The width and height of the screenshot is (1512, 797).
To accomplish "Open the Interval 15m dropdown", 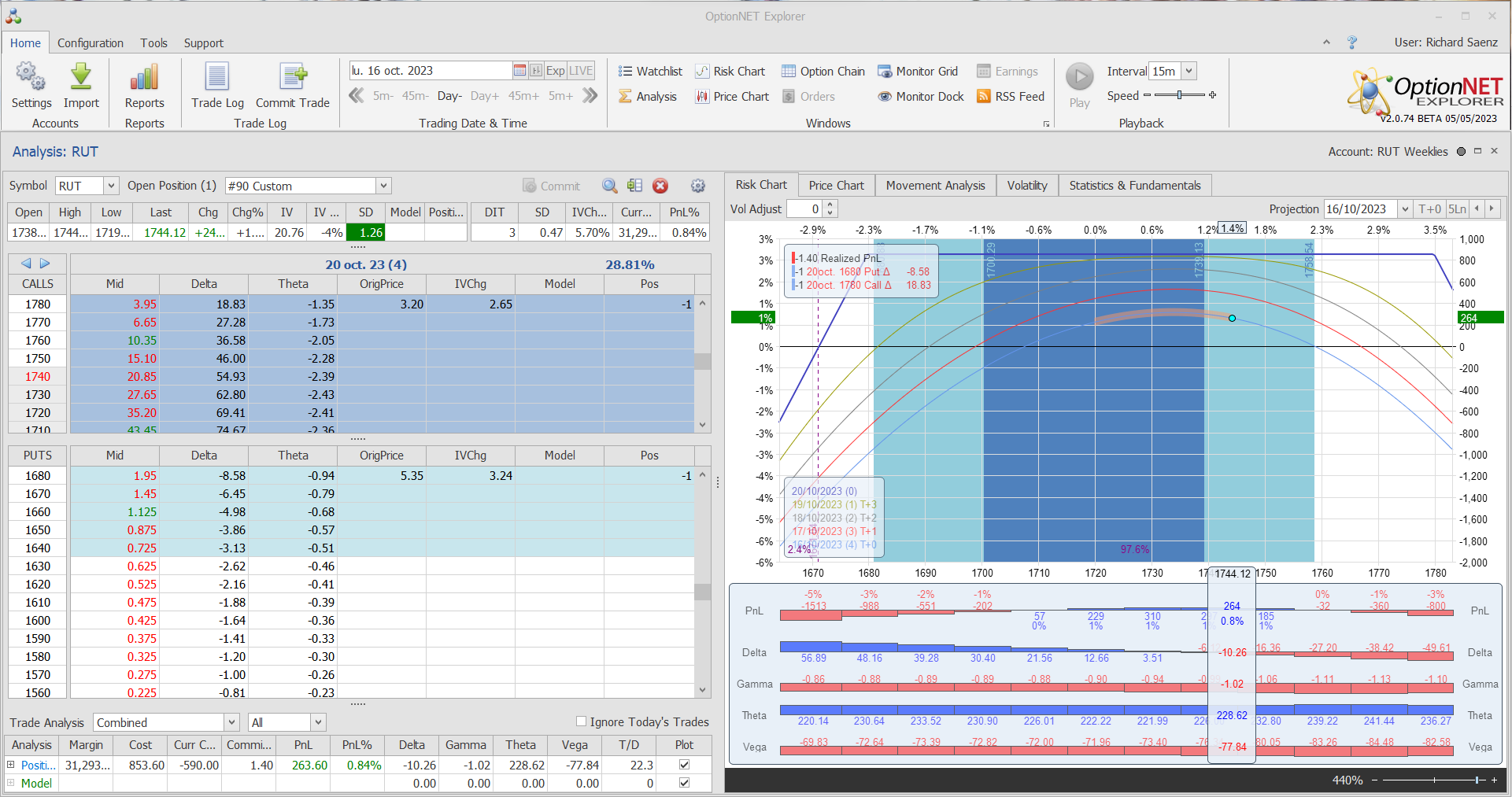I will click(1189, 71).
